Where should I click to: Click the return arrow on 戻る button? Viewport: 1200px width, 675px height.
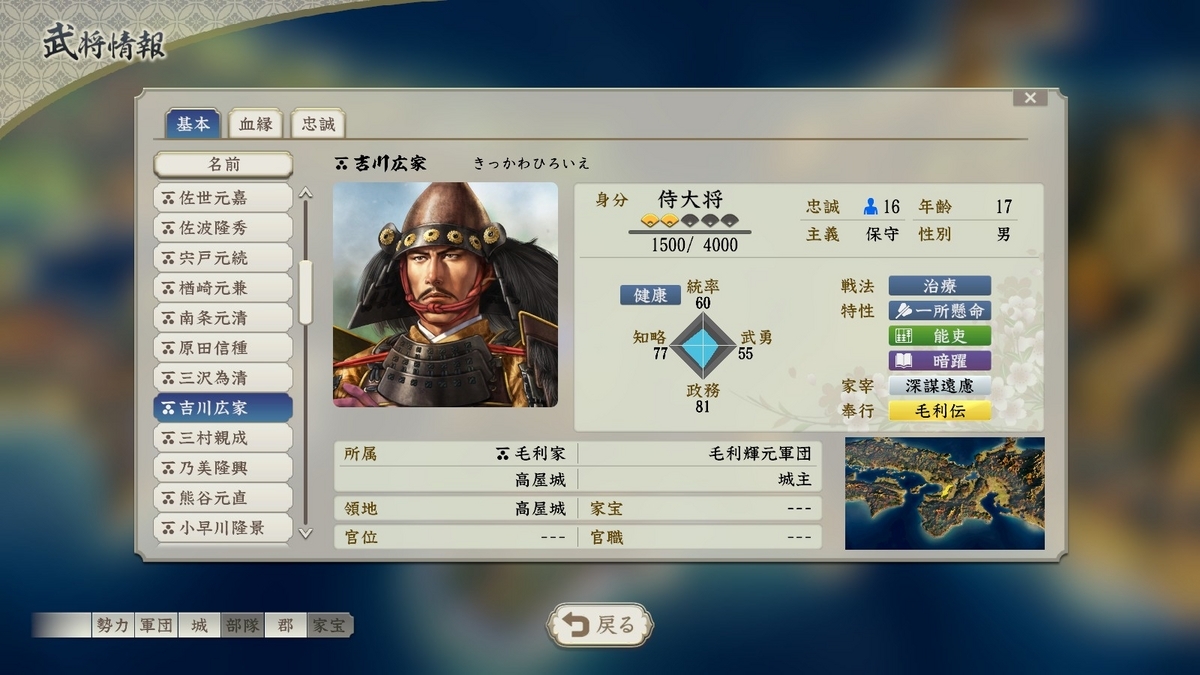click(576, 625)
